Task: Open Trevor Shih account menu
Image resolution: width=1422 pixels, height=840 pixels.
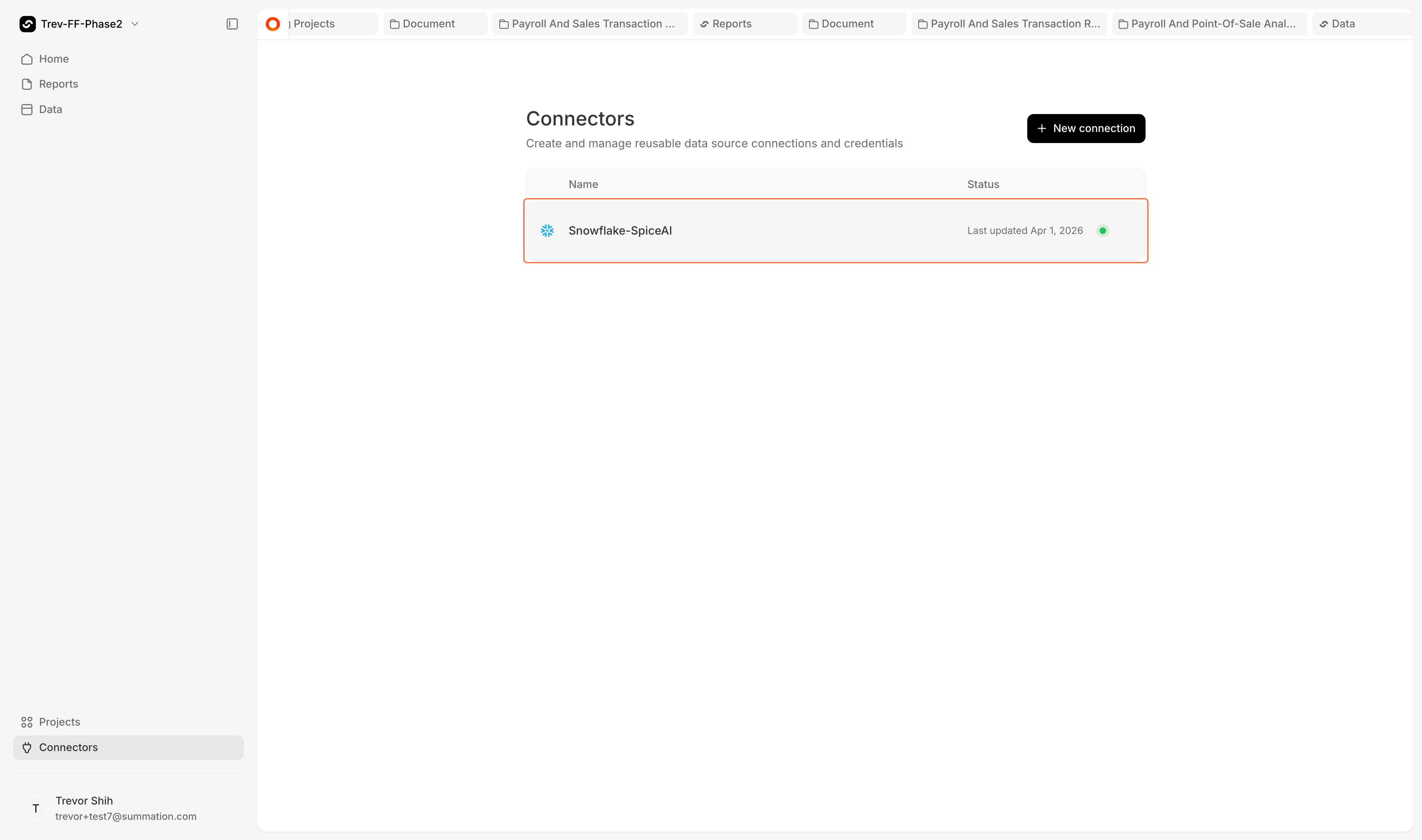Action: pos(128,808)
